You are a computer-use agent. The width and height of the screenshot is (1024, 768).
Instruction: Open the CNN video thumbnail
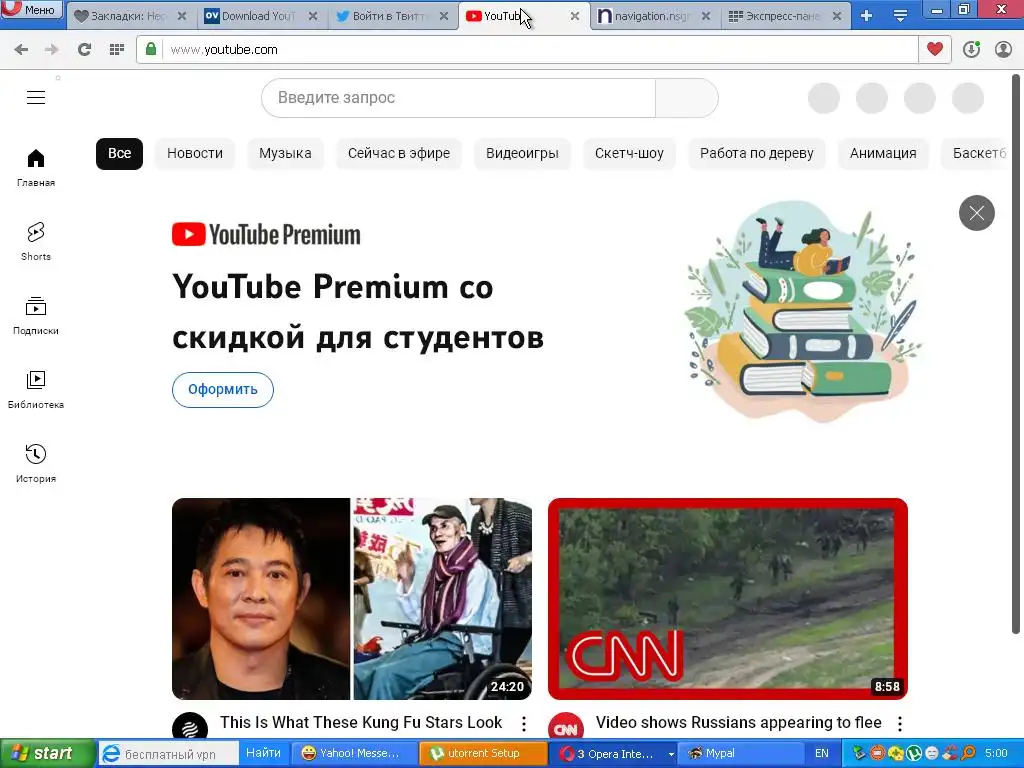tap(728, 599)
